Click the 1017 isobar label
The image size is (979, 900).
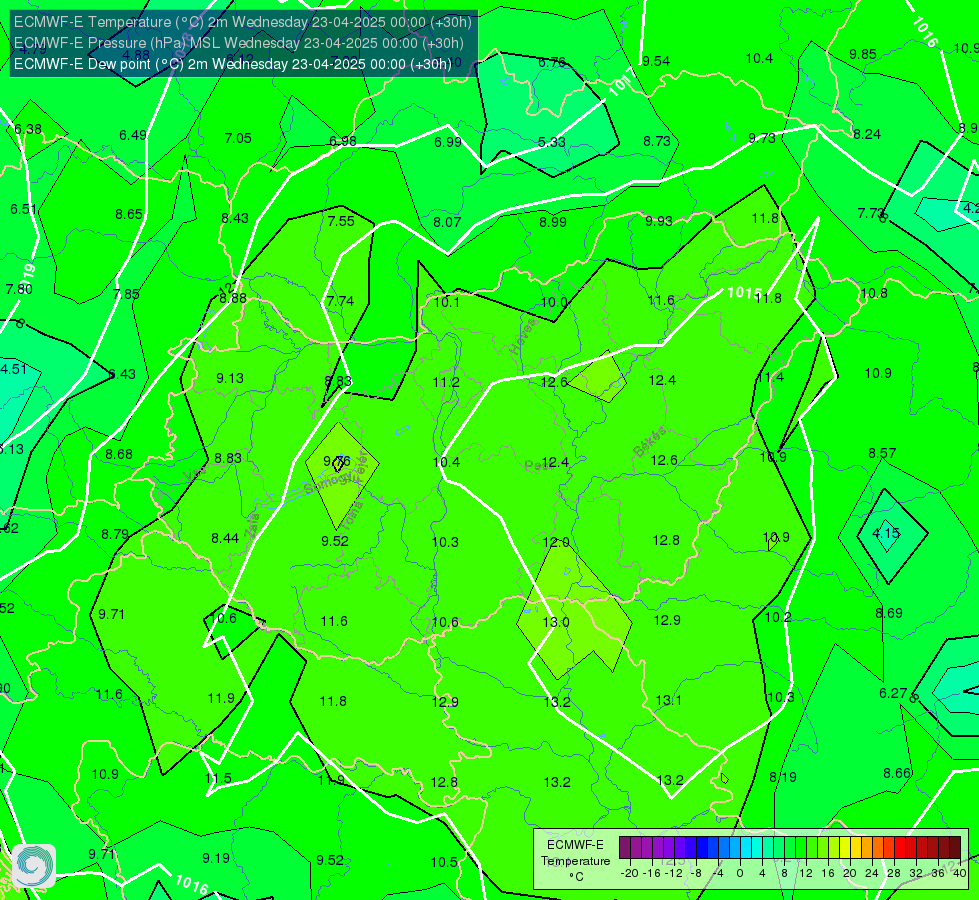621,82
